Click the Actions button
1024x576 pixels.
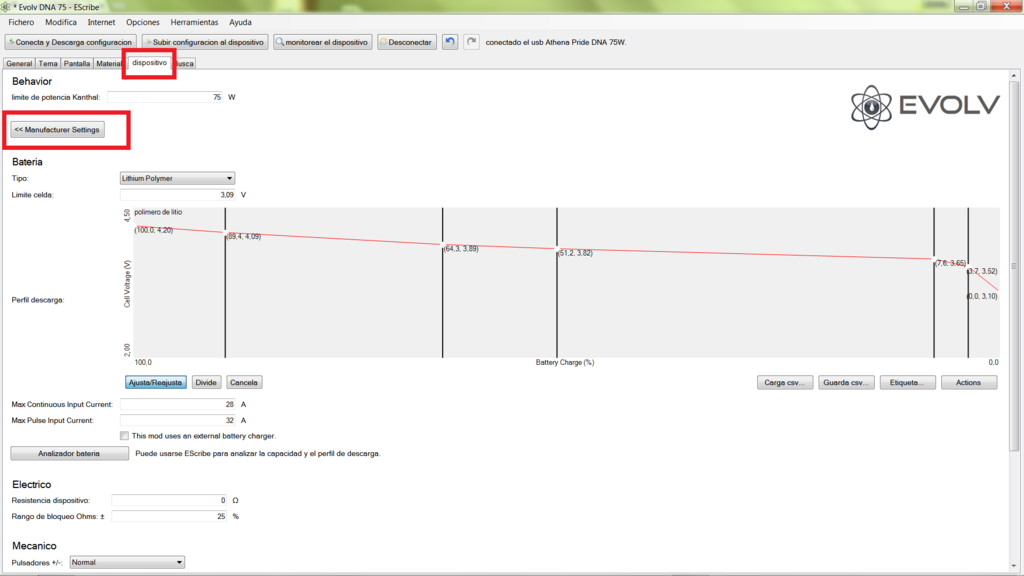coord(968,383)
